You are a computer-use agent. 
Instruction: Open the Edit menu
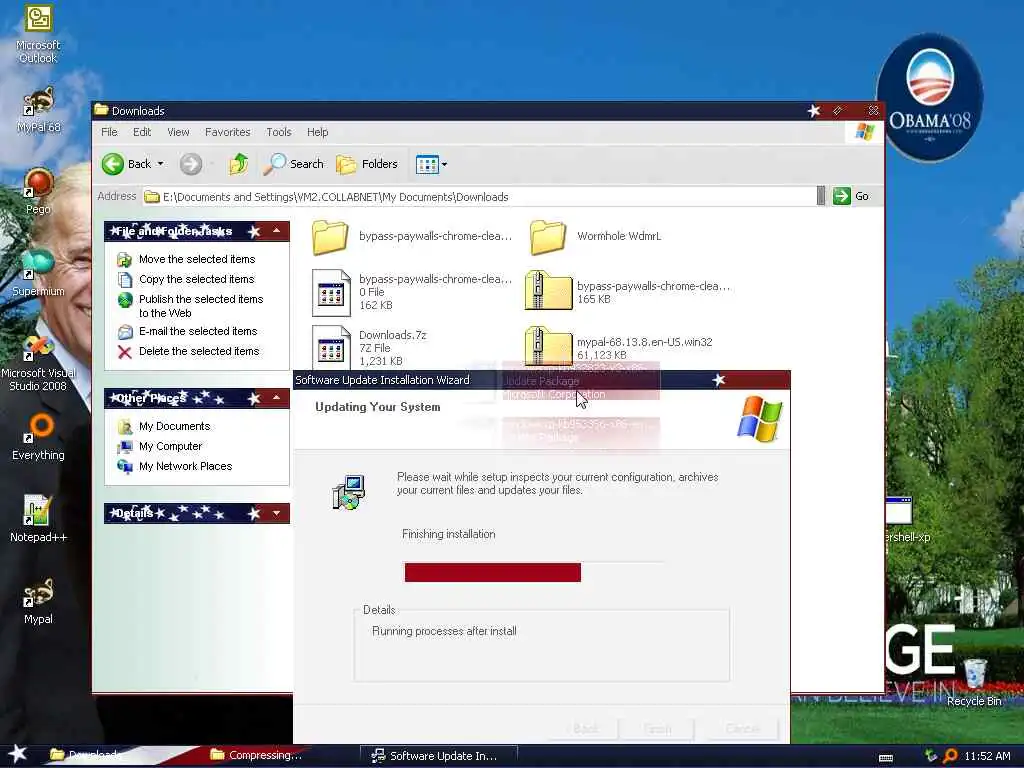(142, 132)
